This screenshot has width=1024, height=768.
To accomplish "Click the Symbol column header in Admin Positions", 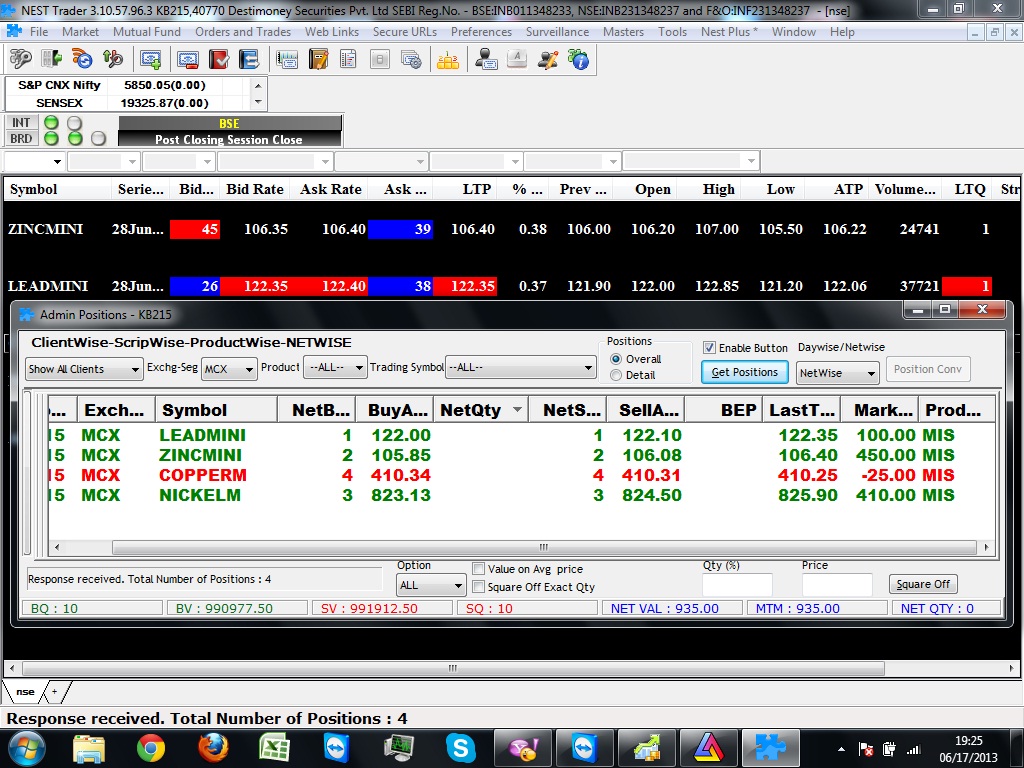I will point(216,410).
